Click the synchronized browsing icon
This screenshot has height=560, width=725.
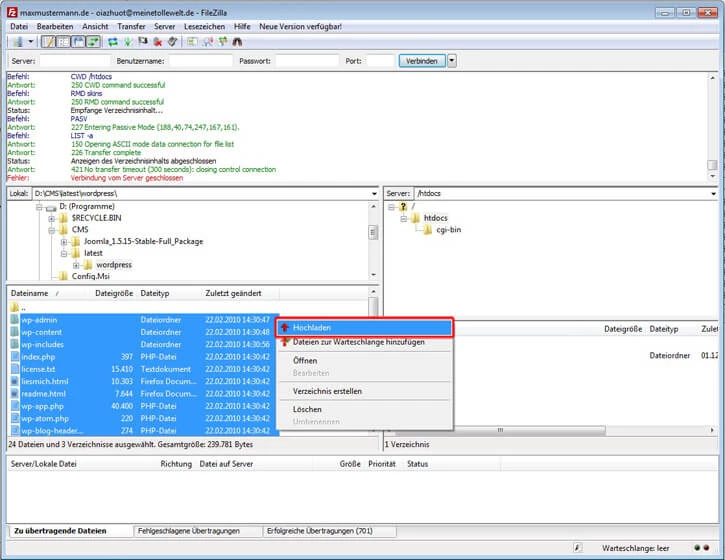click(x=222, y=42)
